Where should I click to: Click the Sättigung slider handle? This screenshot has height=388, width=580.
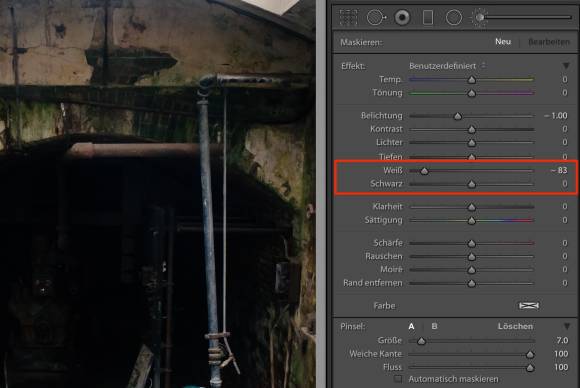pyautogui.click(x=472, y=220)
